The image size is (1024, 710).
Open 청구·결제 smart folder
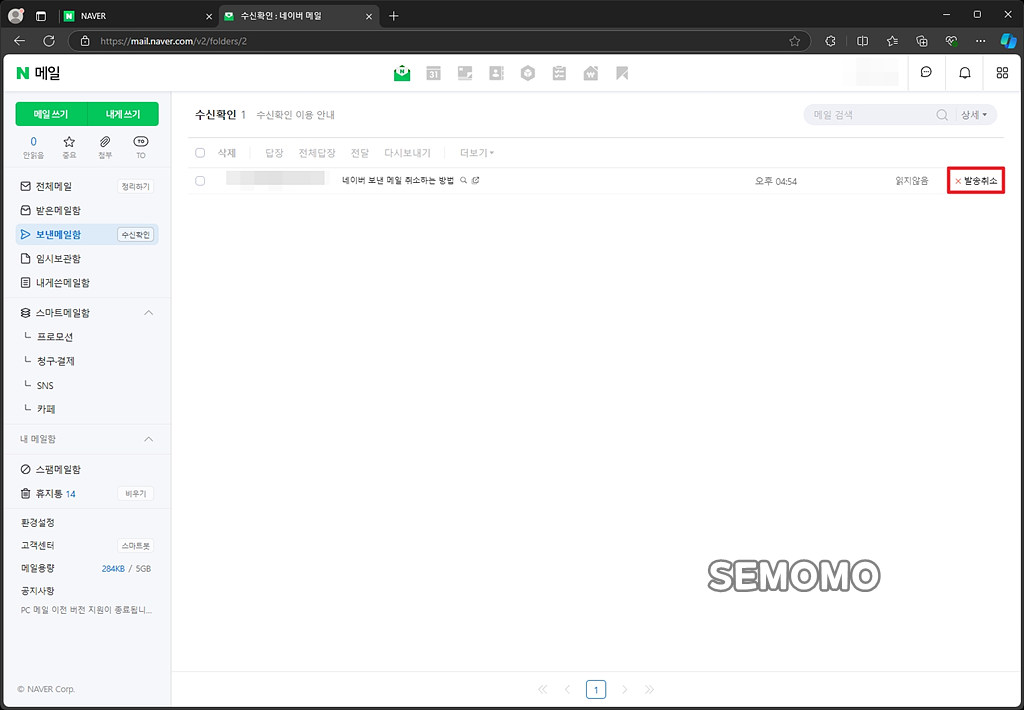pos(56,361)
